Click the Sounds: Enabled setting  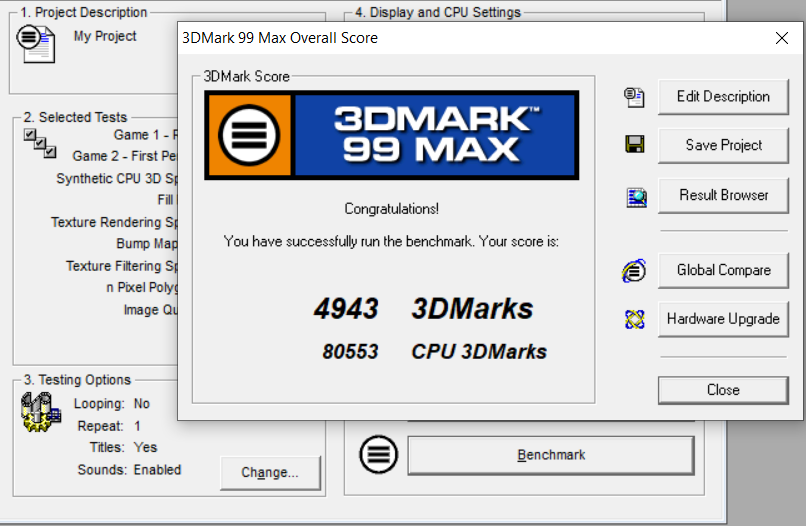click(x=130, y=470)
